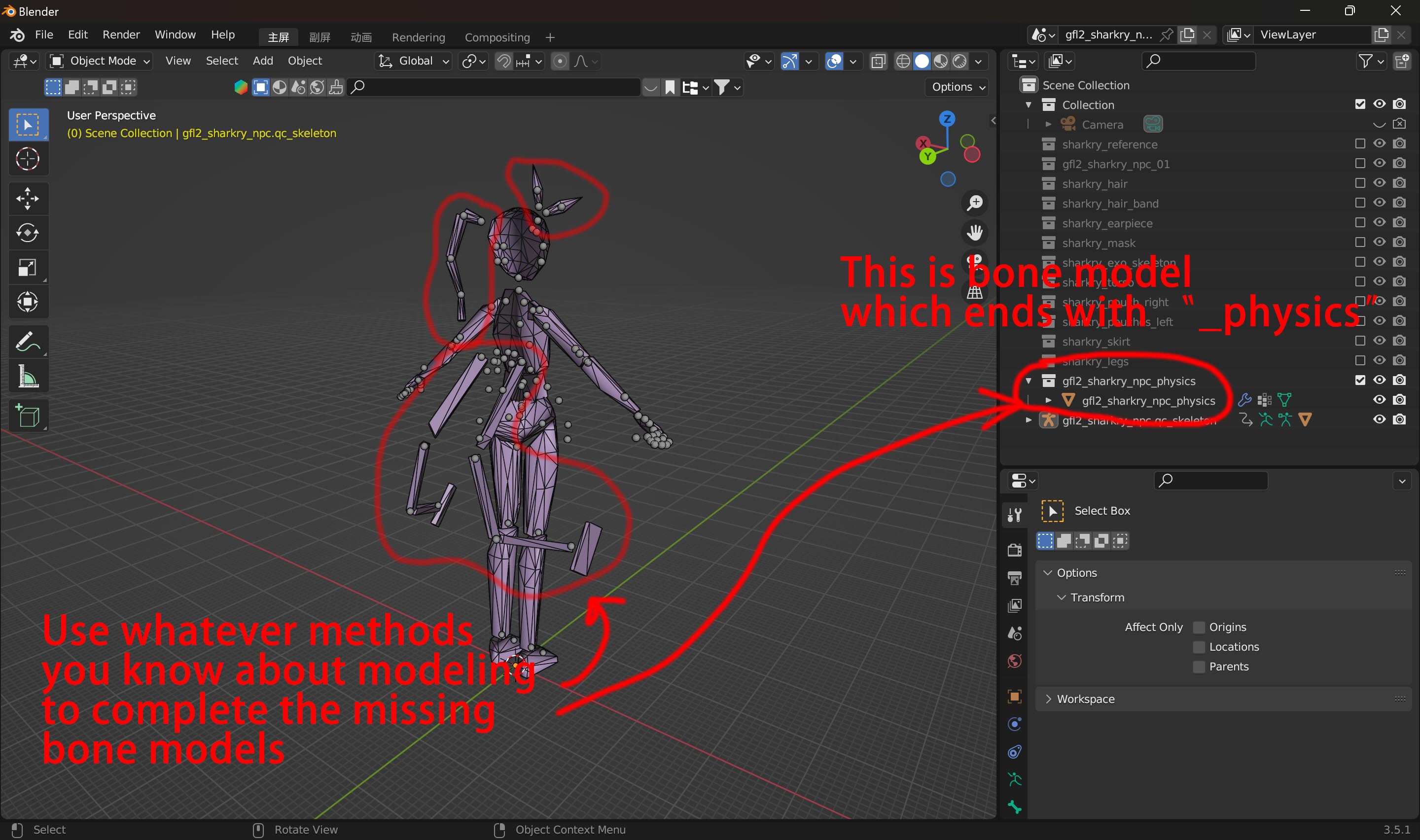Click the 3D Cursor tool
The height and width of the screenshot is (840, 1420).
click(27, 159)
